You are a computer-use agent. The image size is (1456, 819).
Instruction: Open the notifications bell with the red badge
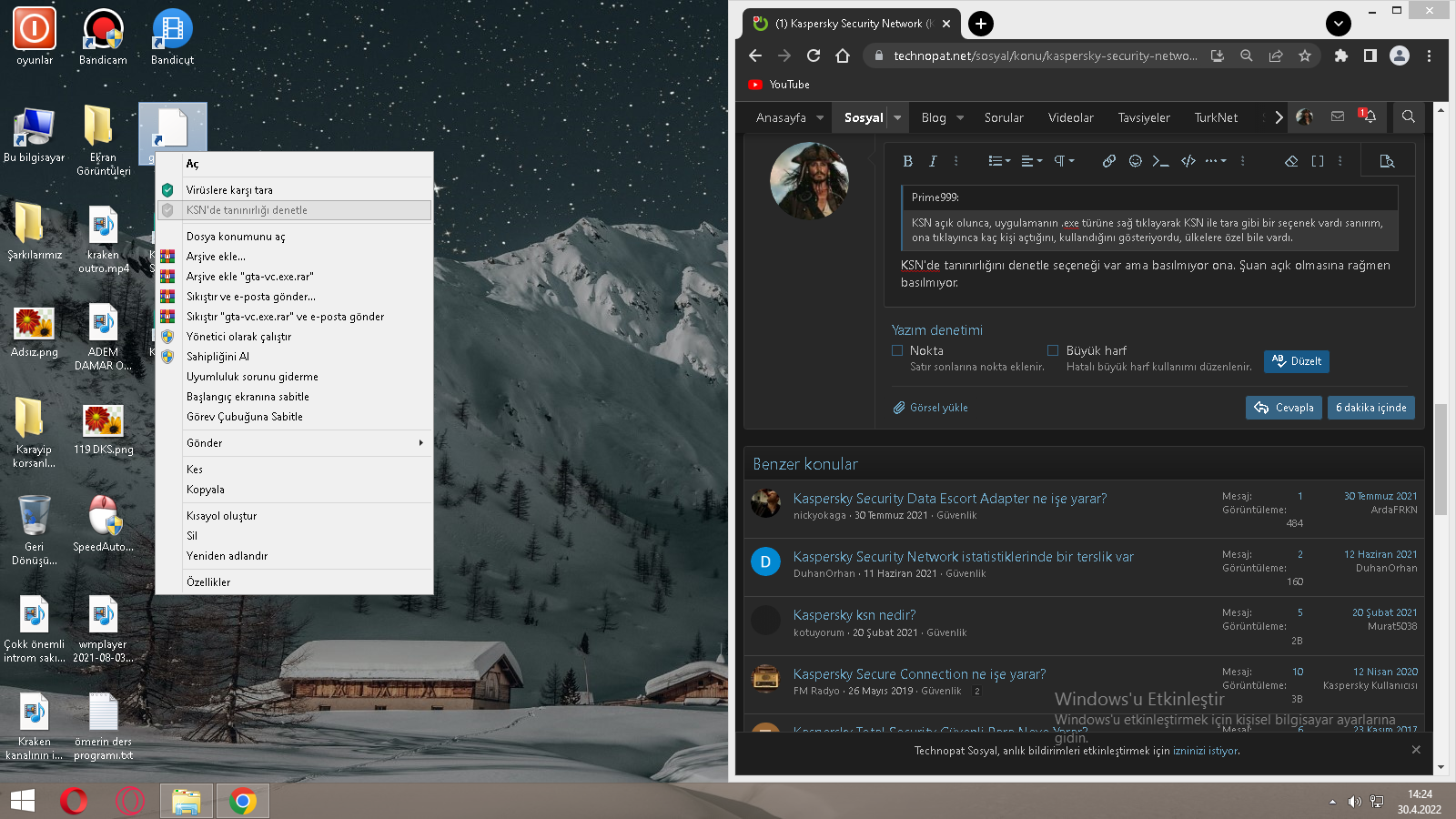1368,116
